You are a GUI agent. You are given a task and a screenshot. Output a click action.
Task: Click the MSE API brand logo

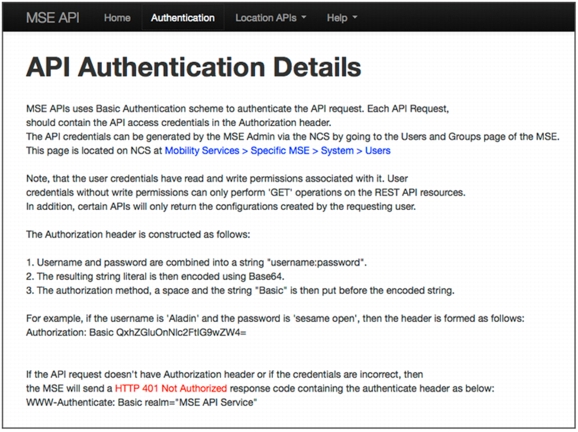point(53,17)
